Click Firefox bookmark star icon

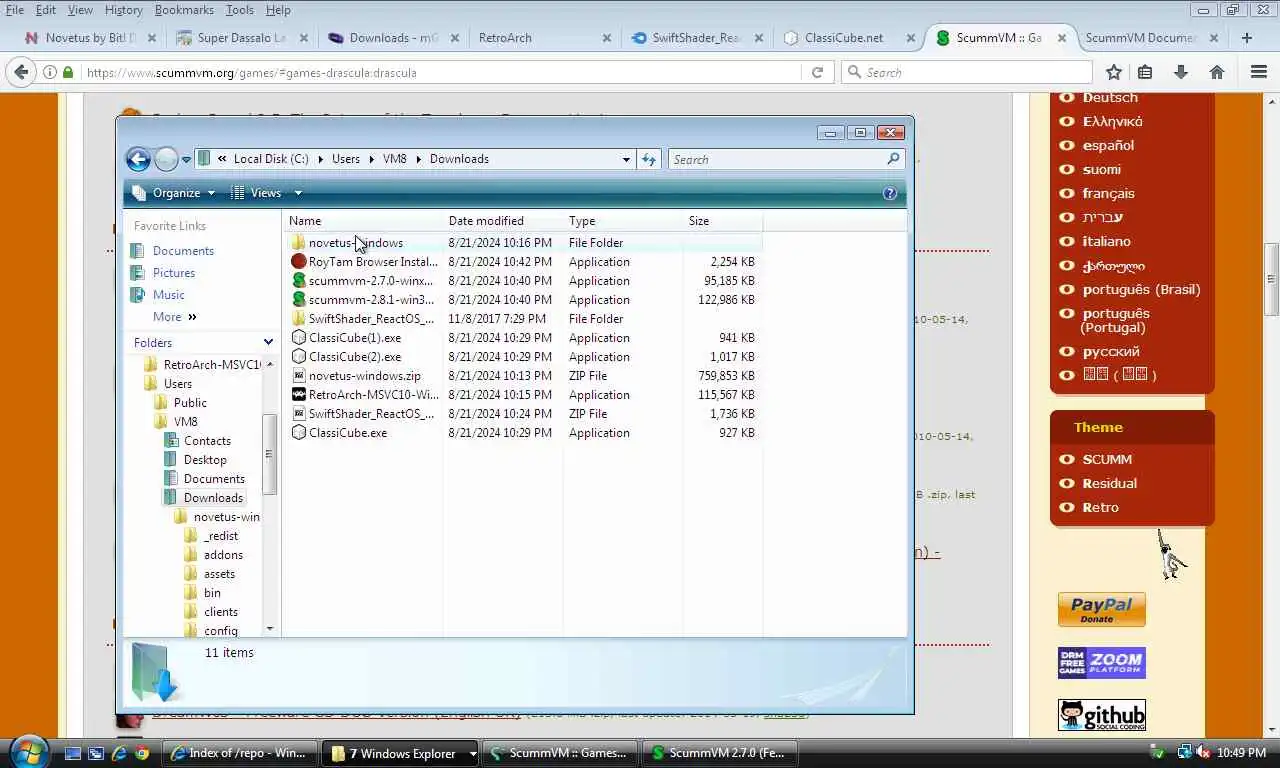point(1114,72)
